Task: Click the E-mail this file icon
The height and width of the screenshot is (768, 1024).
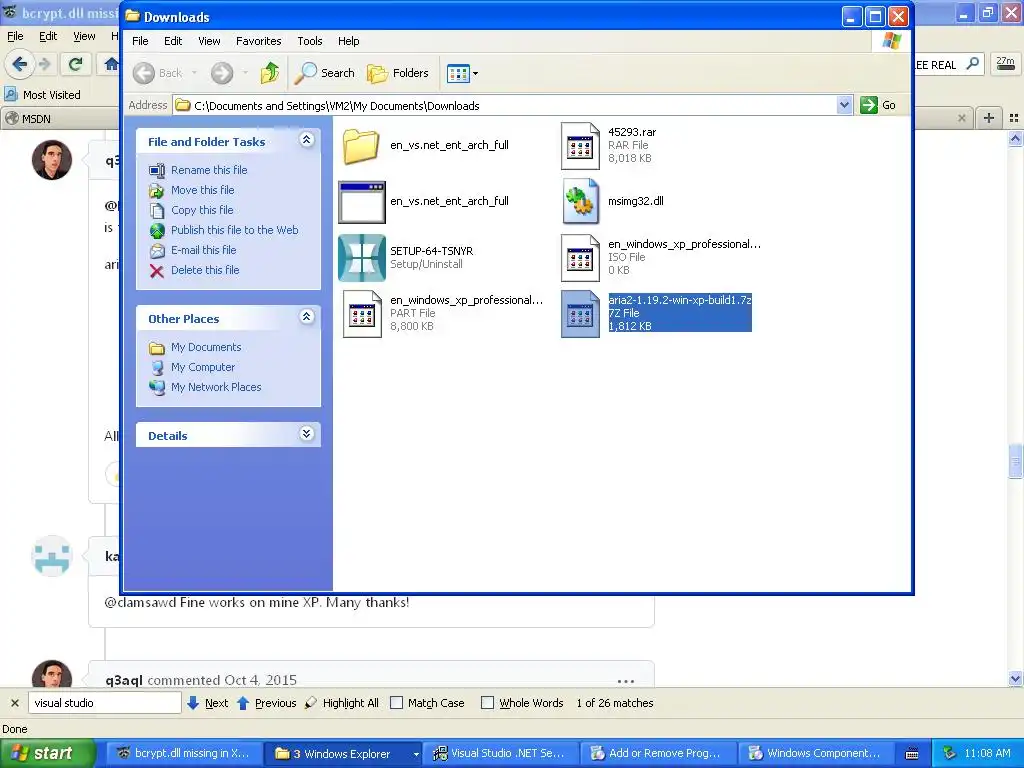Action: pos(157,251)
